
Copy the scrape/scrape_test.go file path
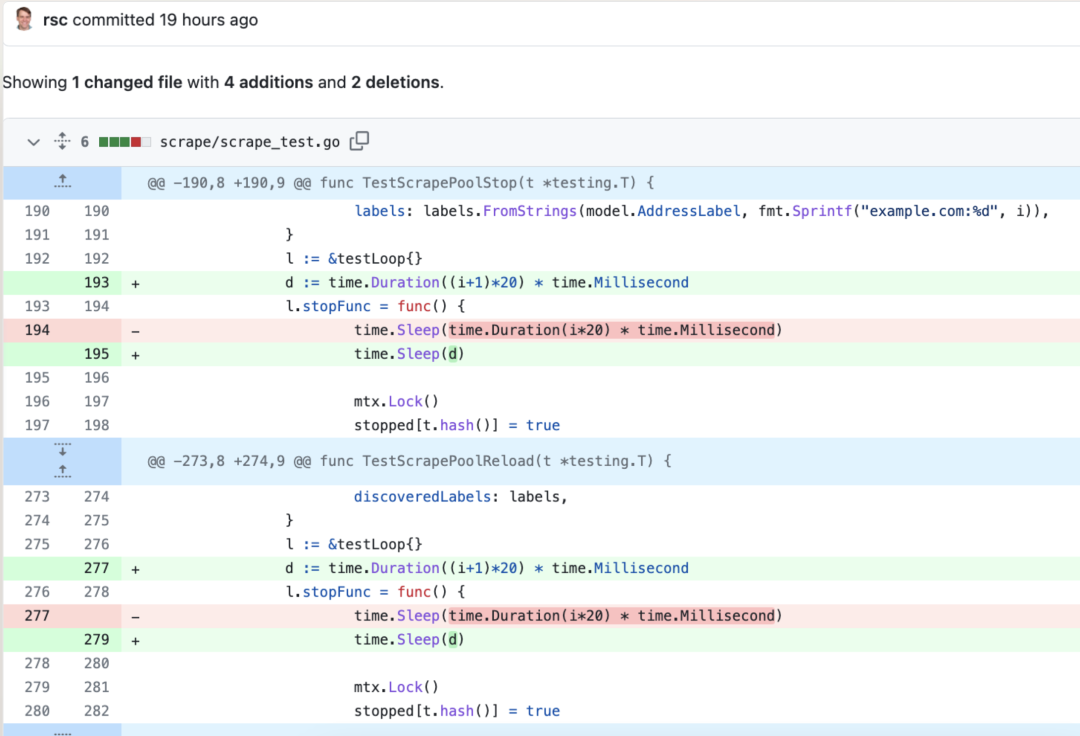click(359, 142)
